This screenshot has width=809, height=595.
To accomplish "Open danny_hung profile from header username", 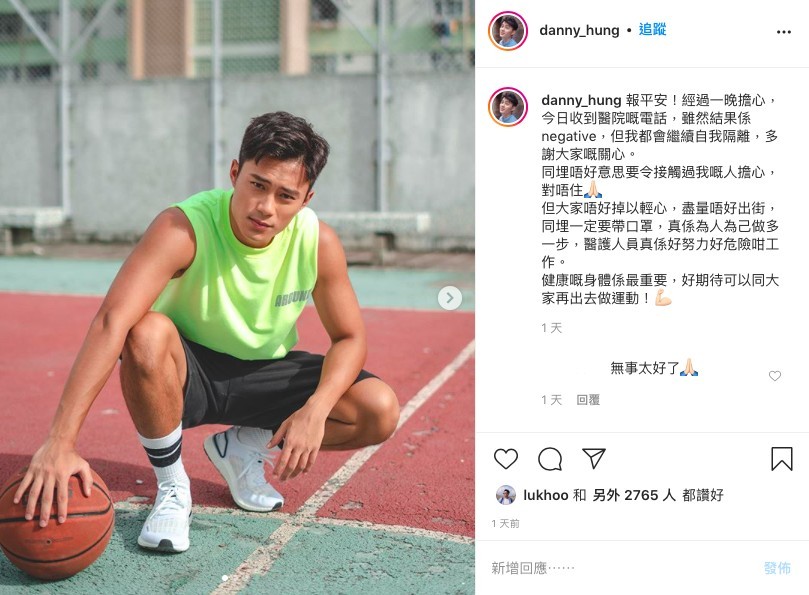I will [x=579, y=30].
